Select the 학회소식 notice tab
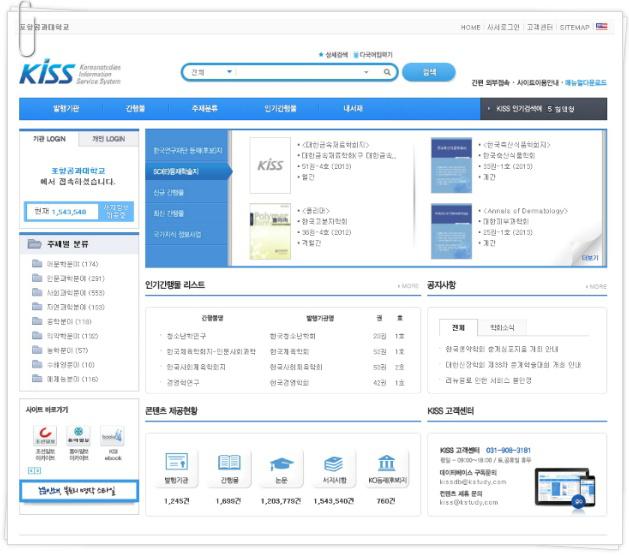Image resolution: width=629 pixels, height=555 pixels. (502, 328)
